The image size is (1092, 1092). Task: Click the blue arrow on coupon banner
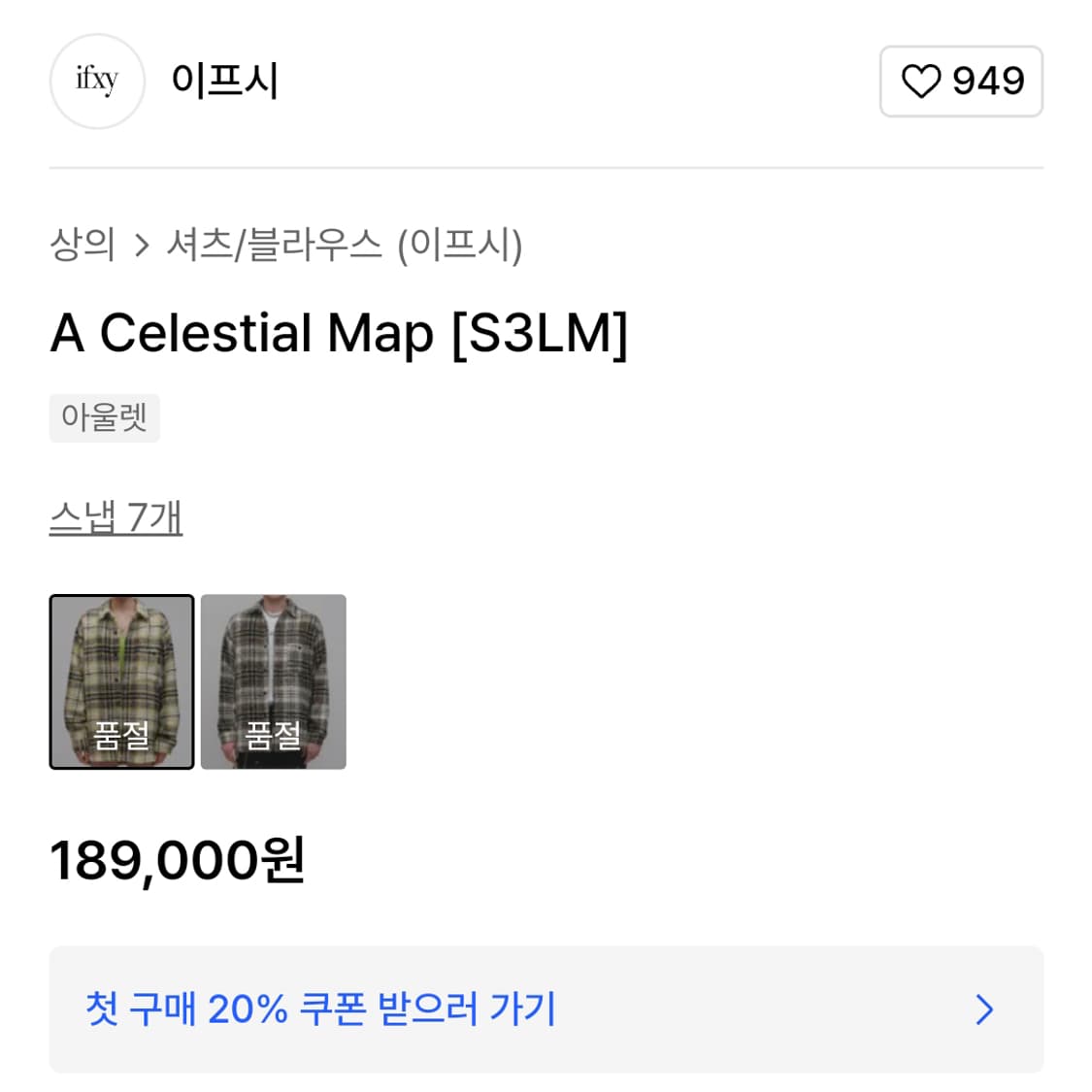pyautogui.click(x=984, y=1009)
